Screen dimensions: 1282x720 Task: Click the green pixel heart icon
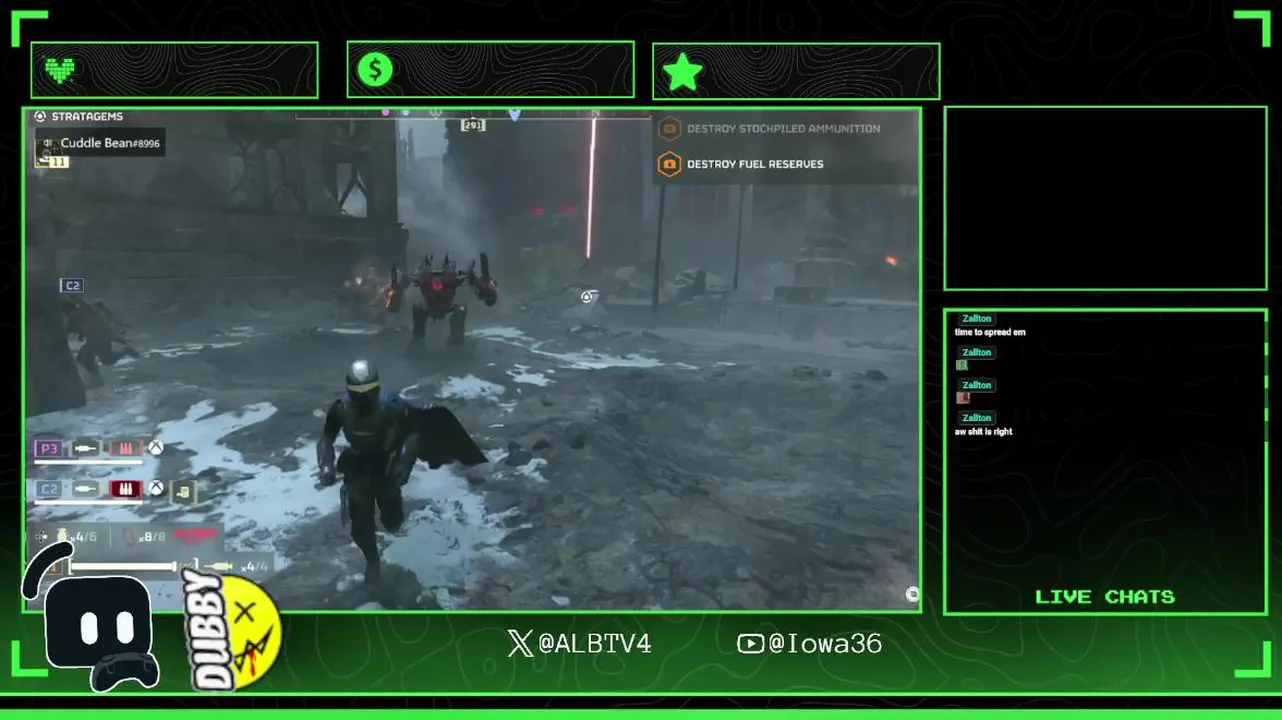tap(60, 70)
